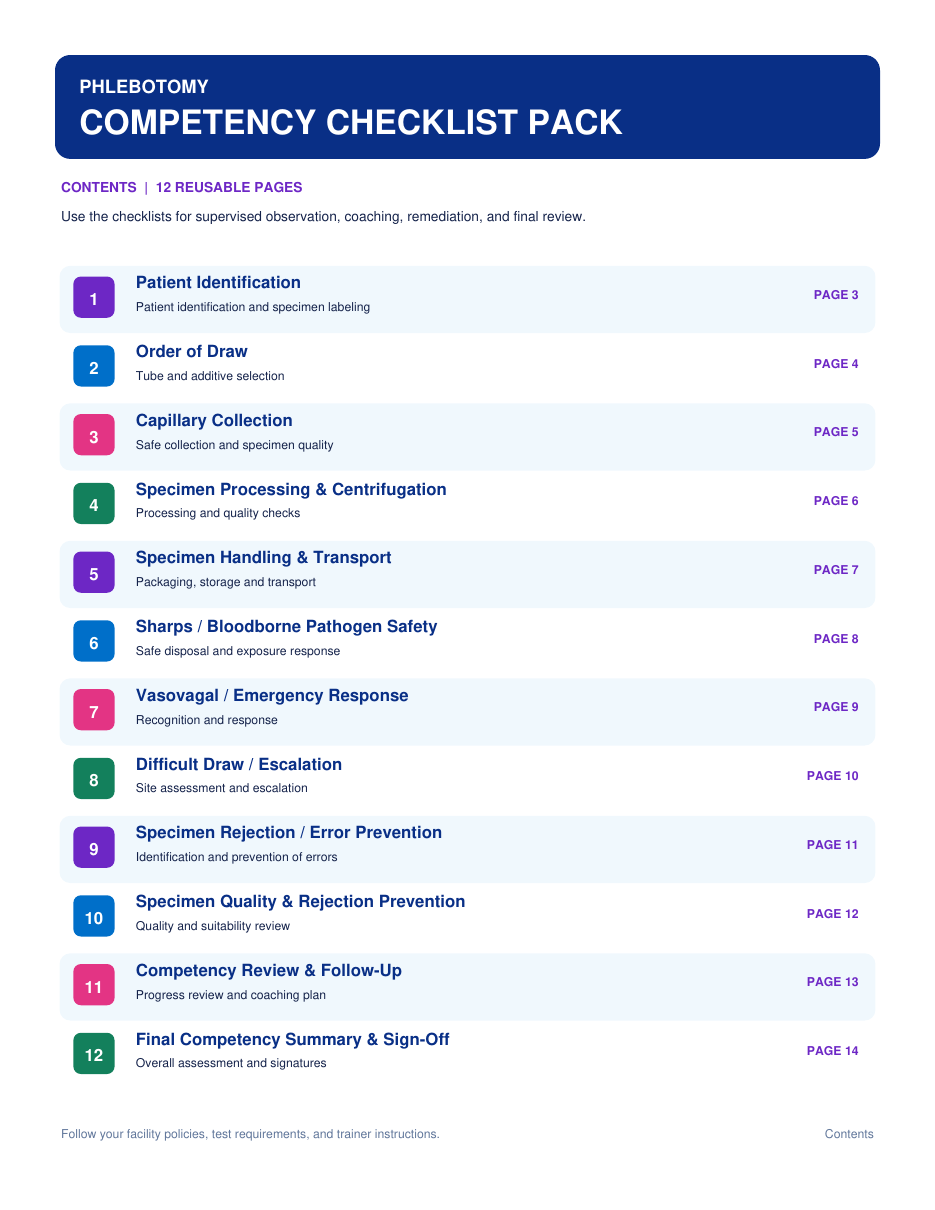The width and height of the screenshot is (935, 1210).
Task: Jump to PAGE 10 reference
Action: tap(832, 776)
